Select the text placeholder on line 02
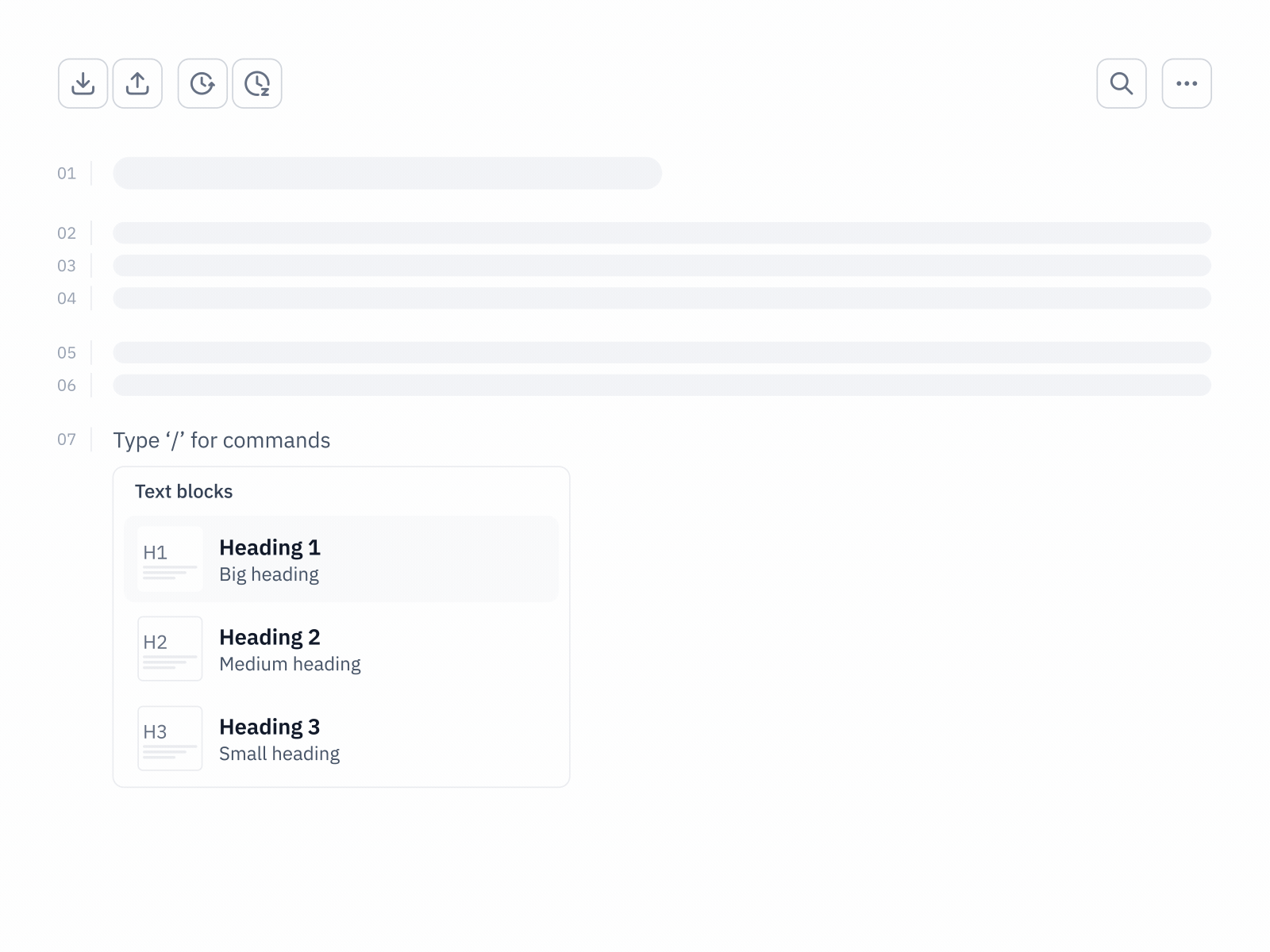This screenshot has height=952, width=1270. pyautogui.click(x=661, y=233)
